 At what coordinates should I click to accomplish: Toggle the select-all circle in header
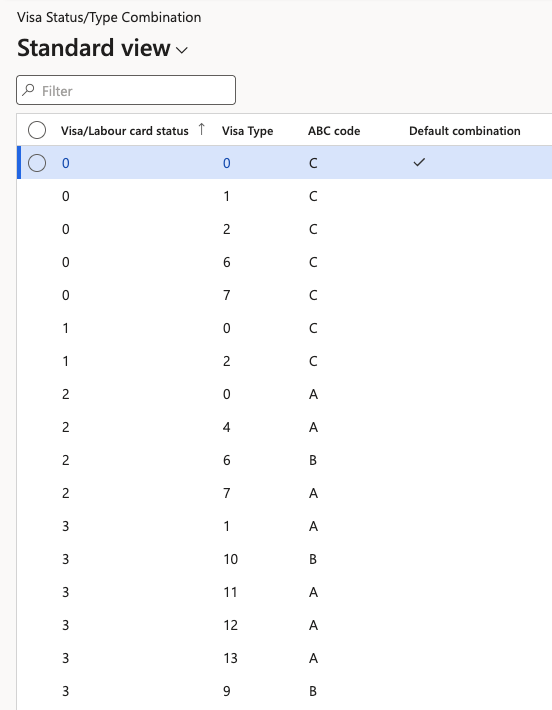pos(37,130)
